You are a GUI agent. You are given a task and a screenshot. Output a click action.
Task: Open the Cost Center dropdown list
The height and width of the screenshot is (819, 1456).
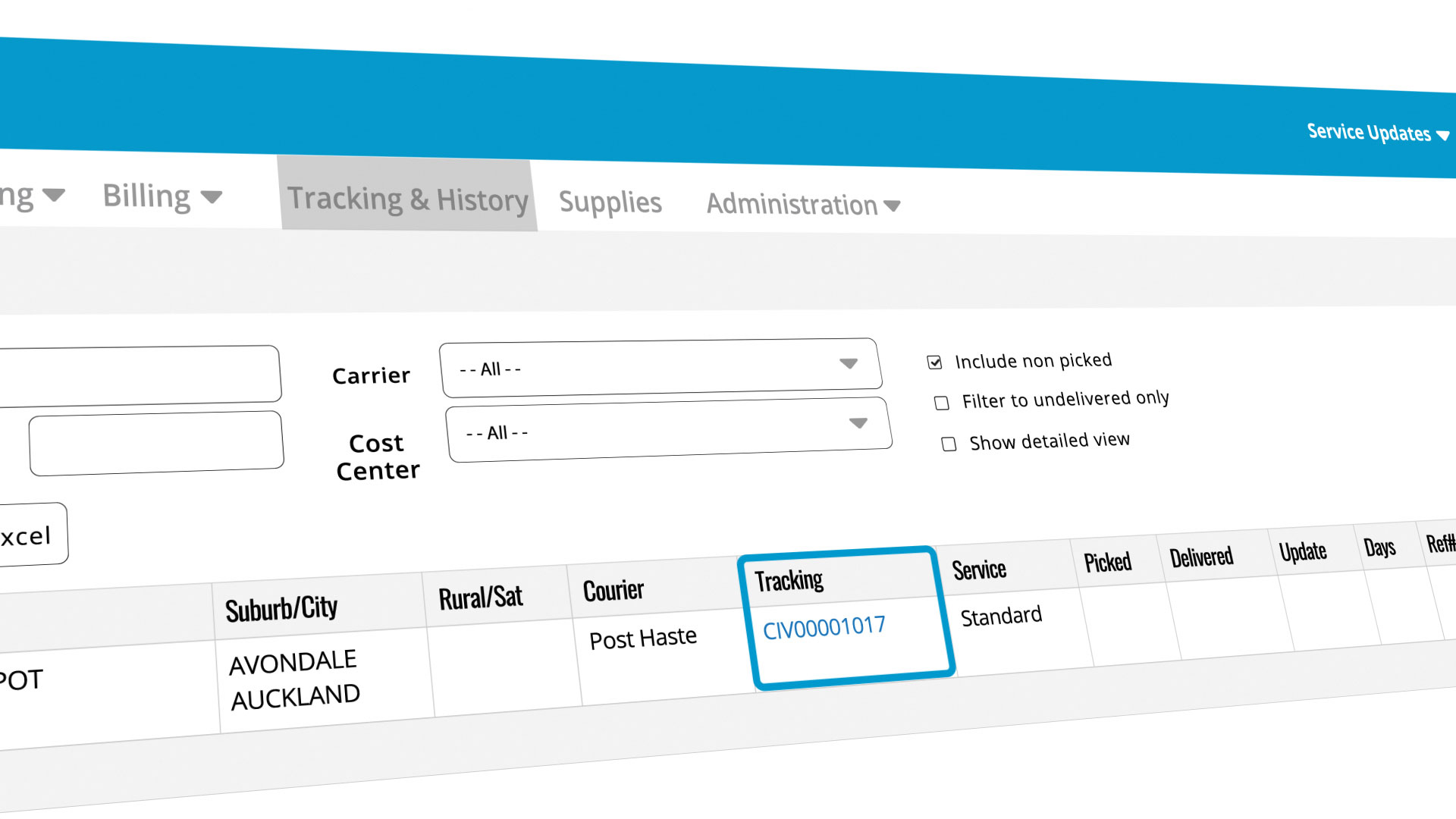(x=669, y=430)
